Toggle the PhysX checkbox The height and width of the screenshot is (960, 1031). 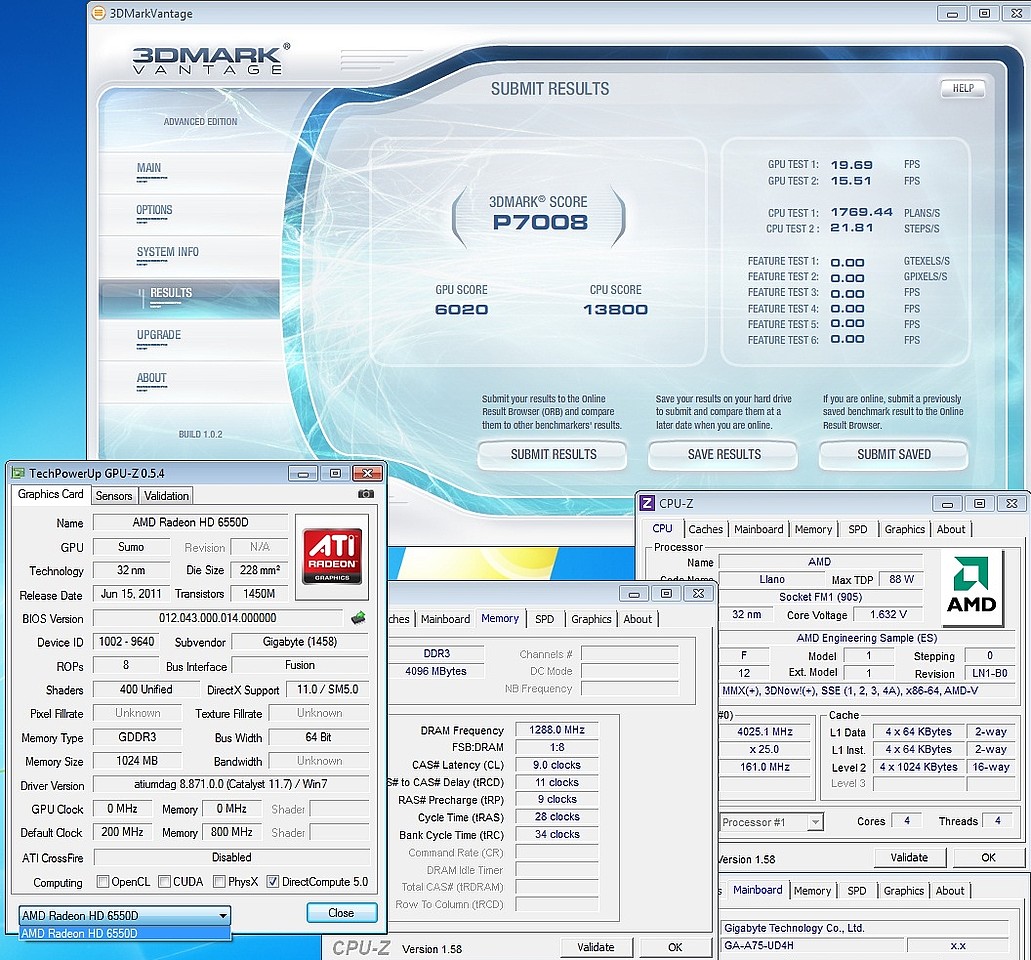click(220, 882)
